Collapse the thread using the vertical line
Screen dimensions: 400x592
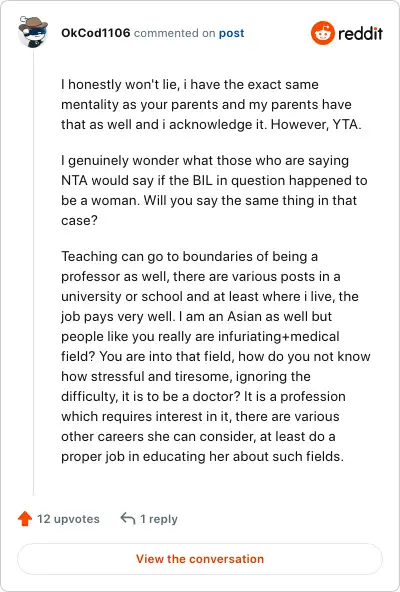33,272
